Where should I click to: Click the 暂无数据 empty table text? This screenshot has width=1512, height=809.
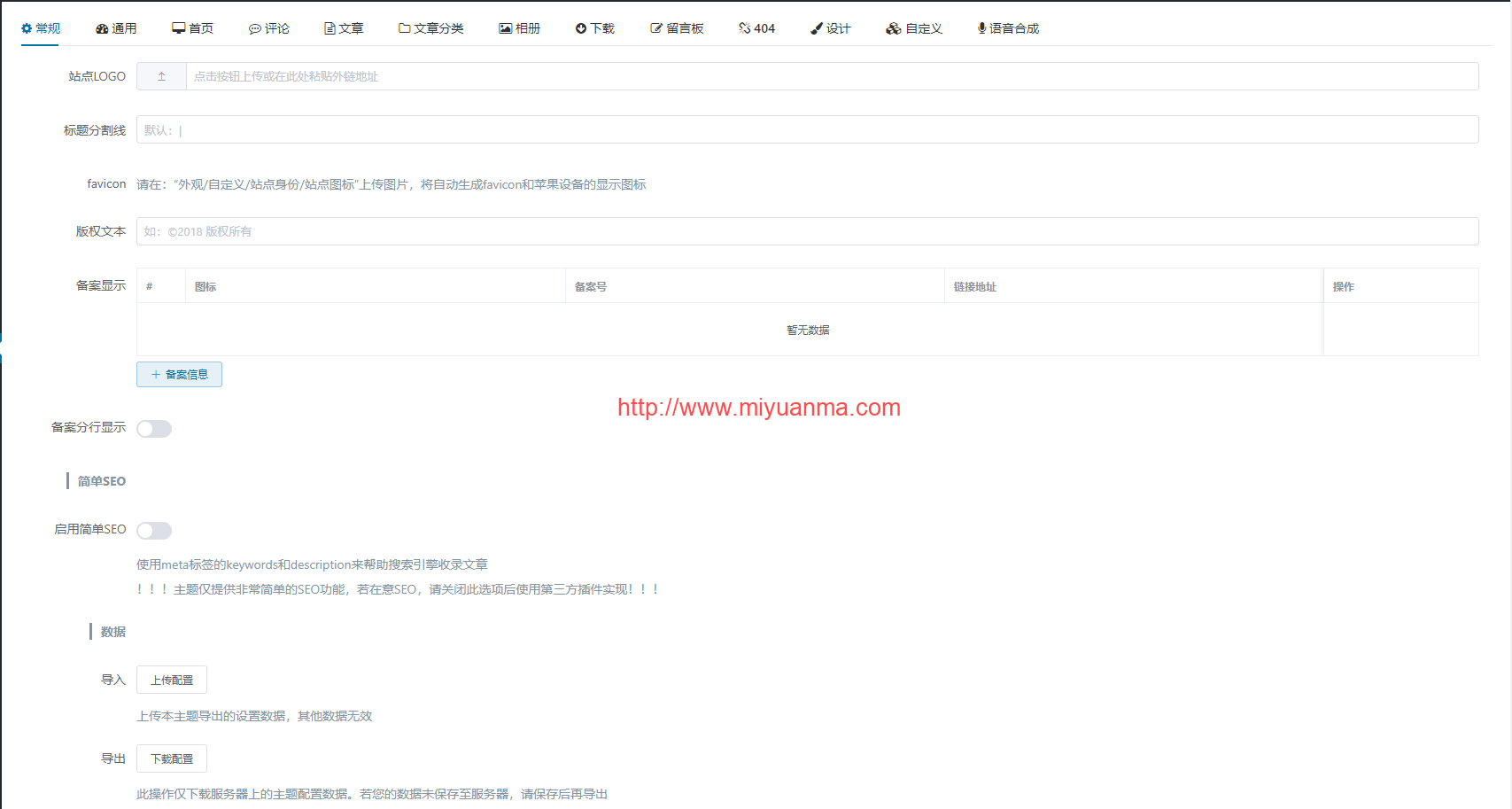(808, 330)
